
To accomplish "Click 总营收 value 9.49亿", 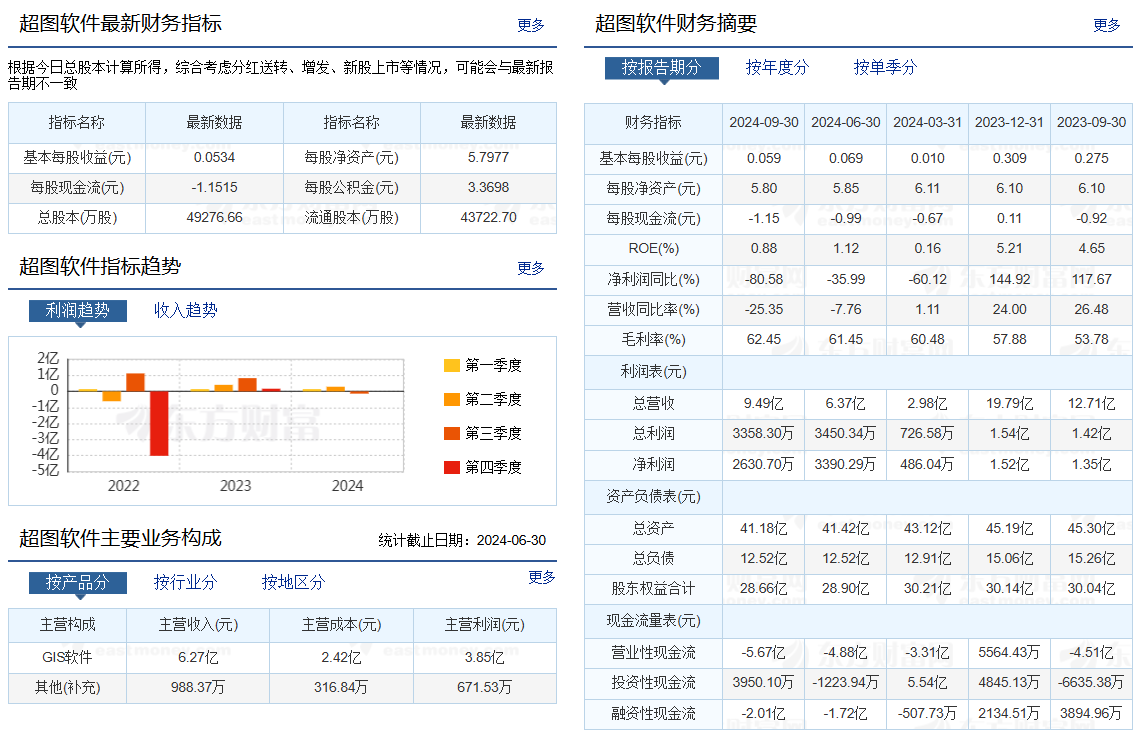I will [763, 403].
